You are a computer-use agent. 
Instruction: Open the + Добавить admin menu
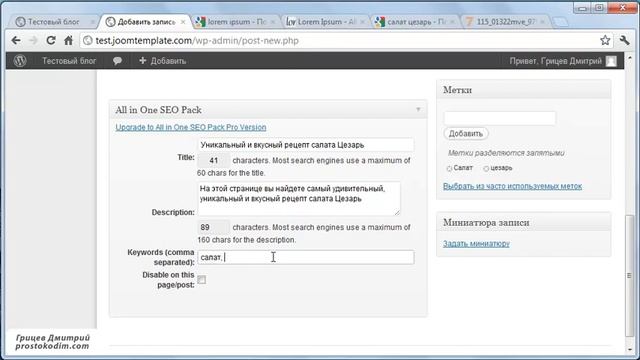(x=162, y=61)
